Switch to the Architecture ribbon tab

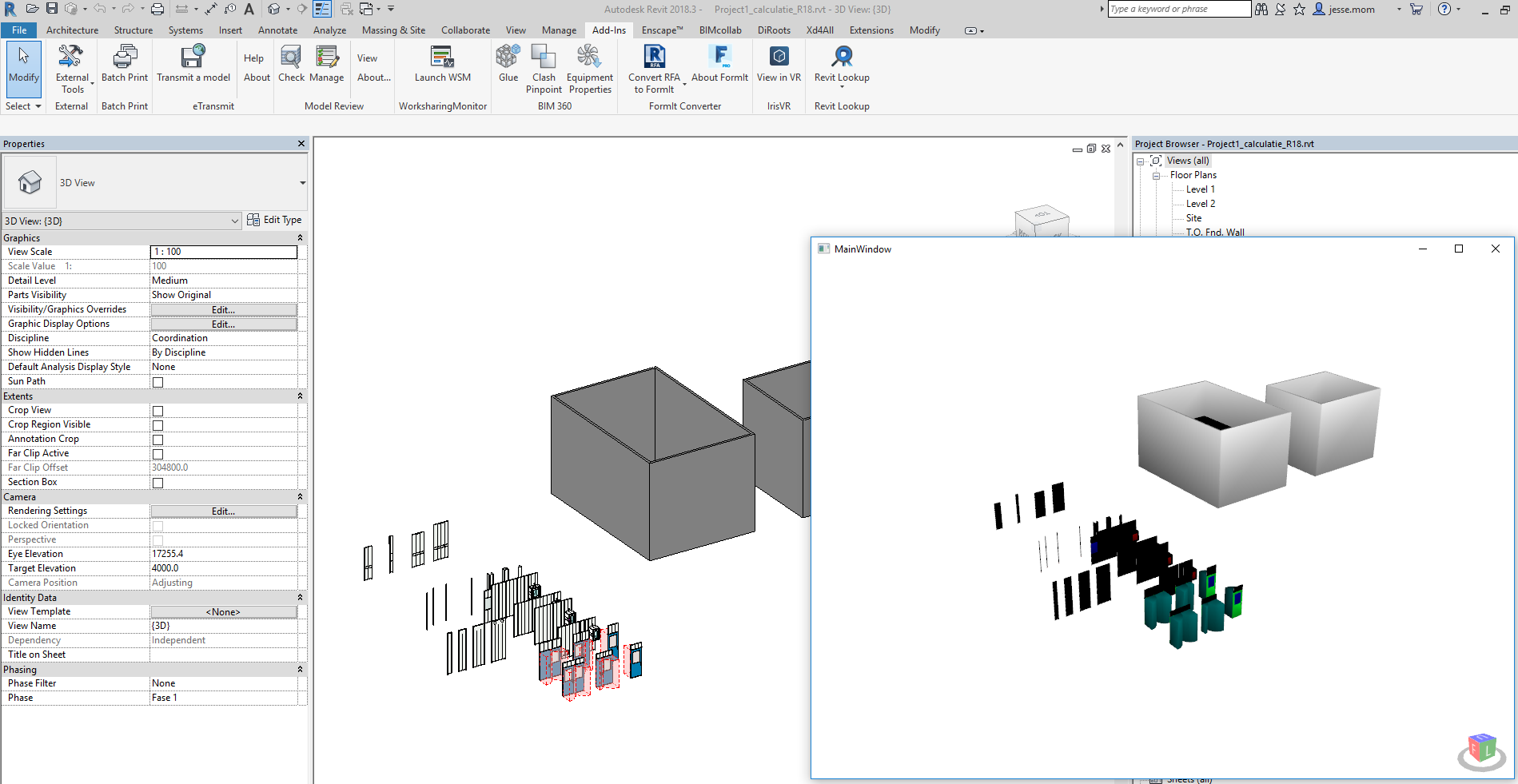[72, 30]
